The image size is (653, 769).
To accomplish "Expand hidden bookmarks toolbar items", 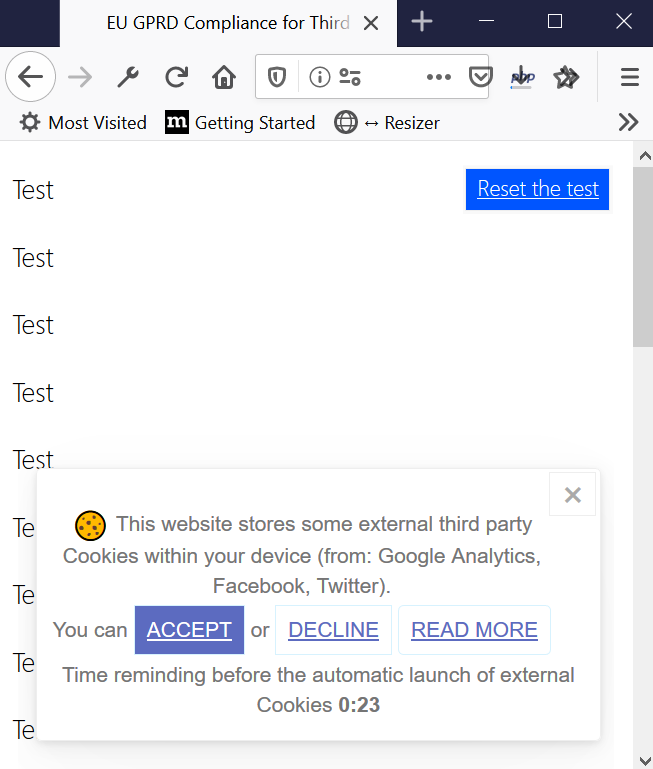I will [x=628, y=122].
